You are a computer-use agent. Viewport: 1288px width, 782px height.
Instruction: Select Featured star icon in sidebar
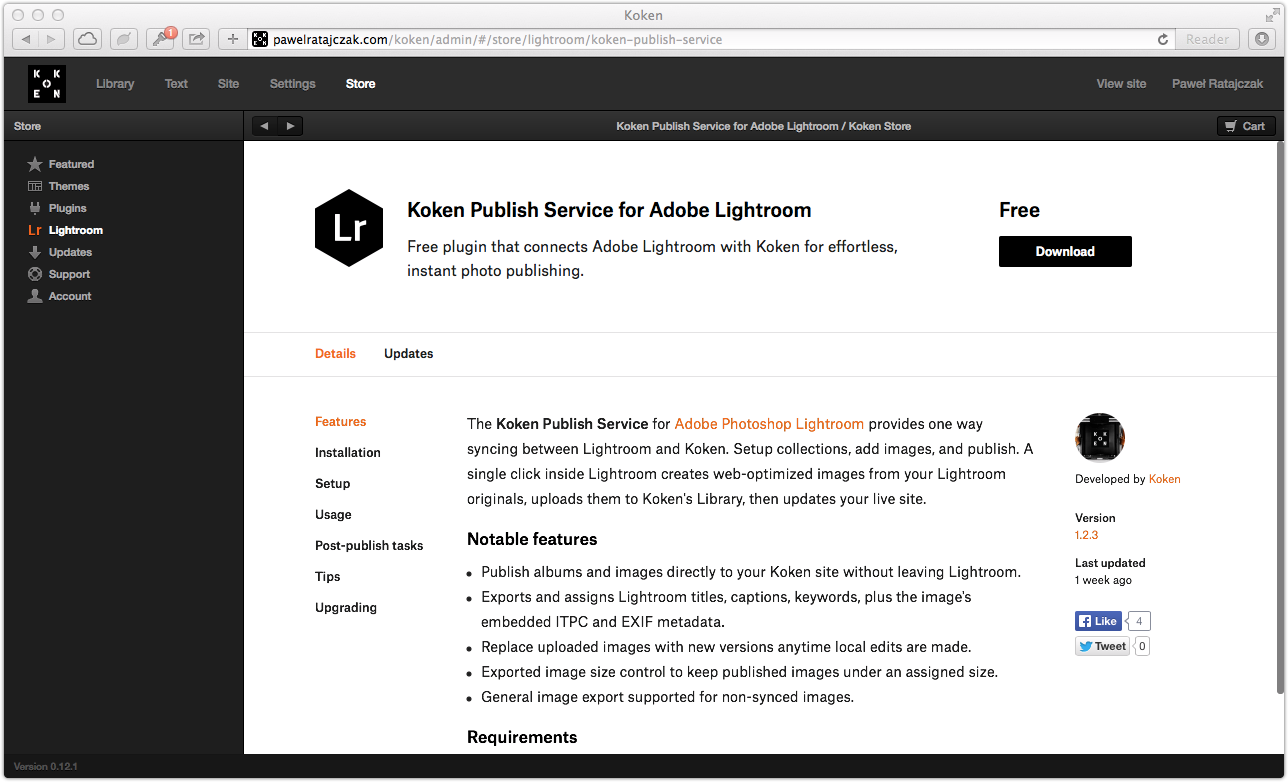click(35, 164)
